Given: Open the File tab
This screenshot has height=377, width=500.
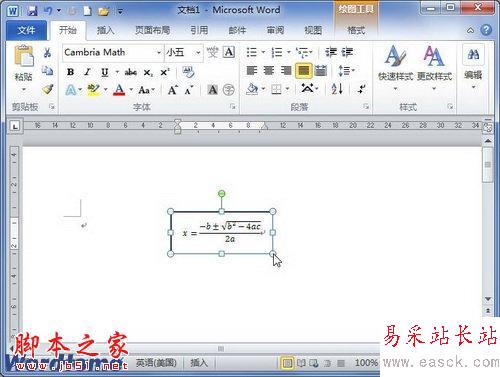Looking at the screenshot, I should tap(26, 30).
